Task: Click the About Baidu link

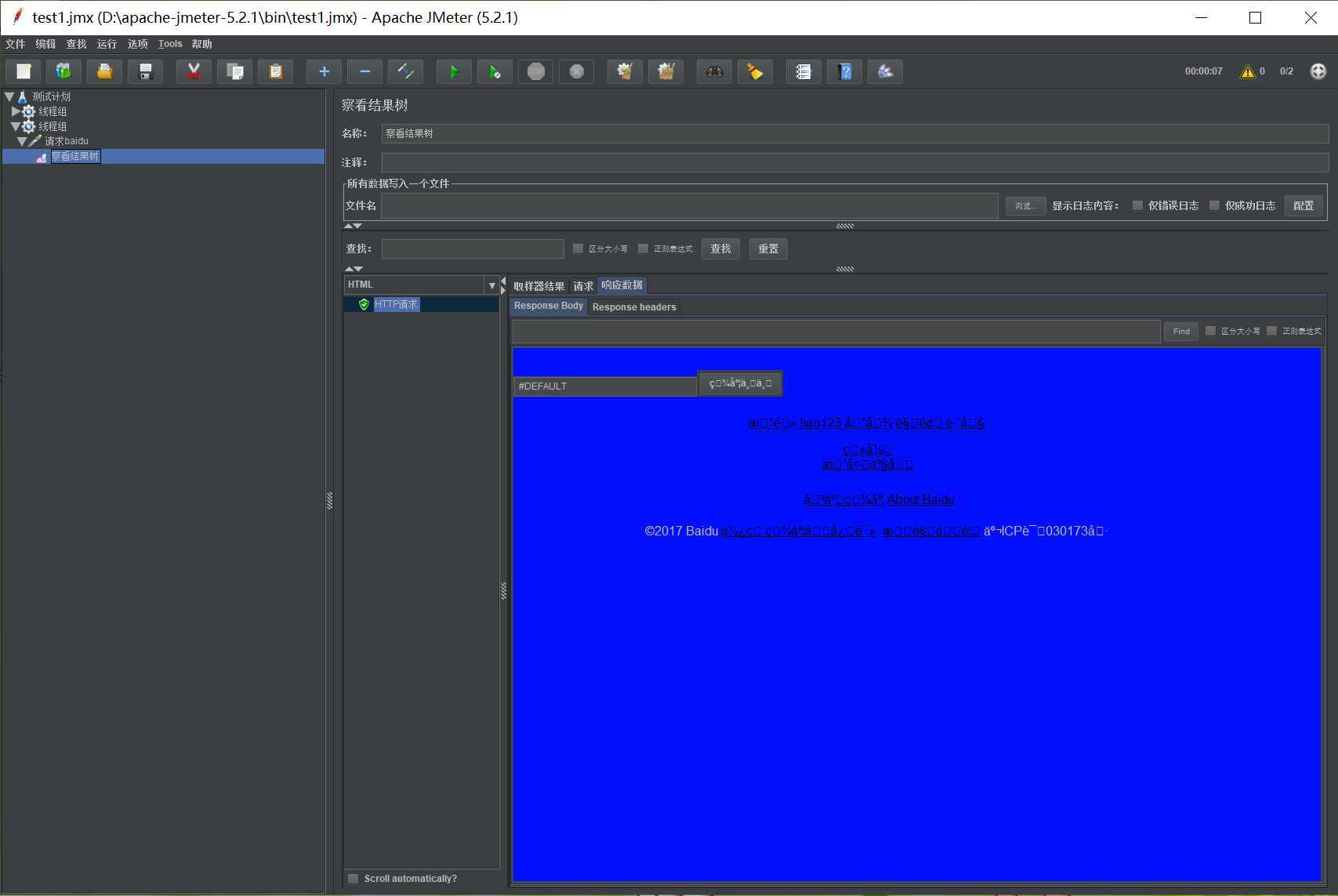Action: (x=921, y=500)
